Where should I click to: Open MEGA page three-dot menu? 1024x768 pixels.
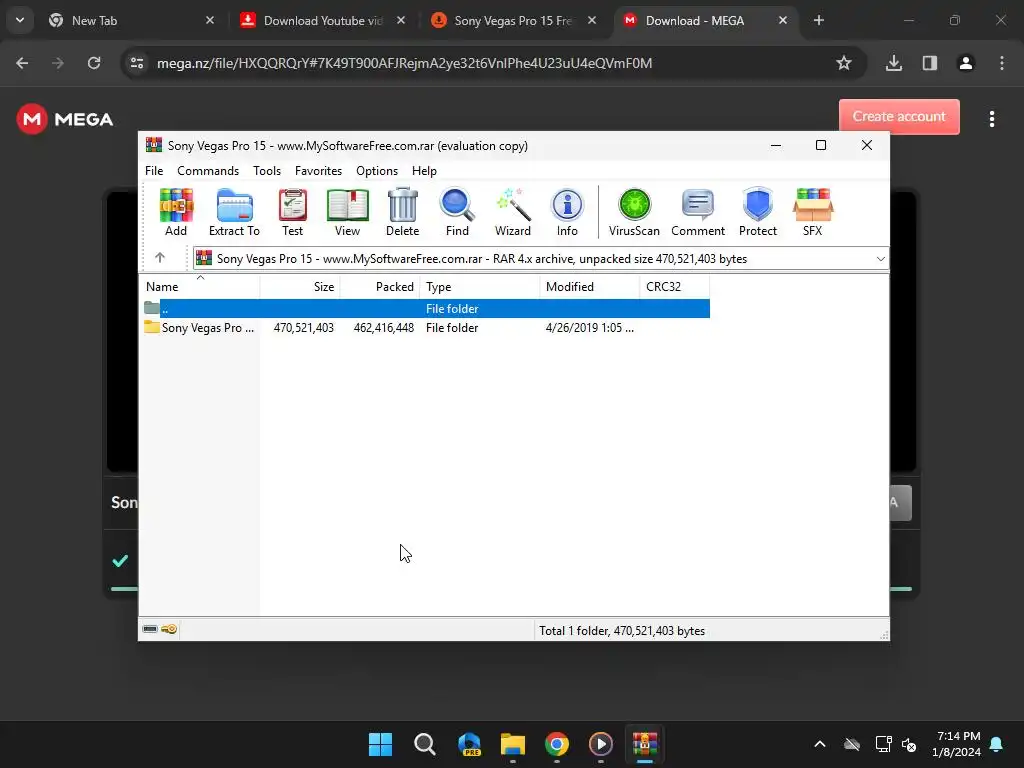[x=992, y=119]
